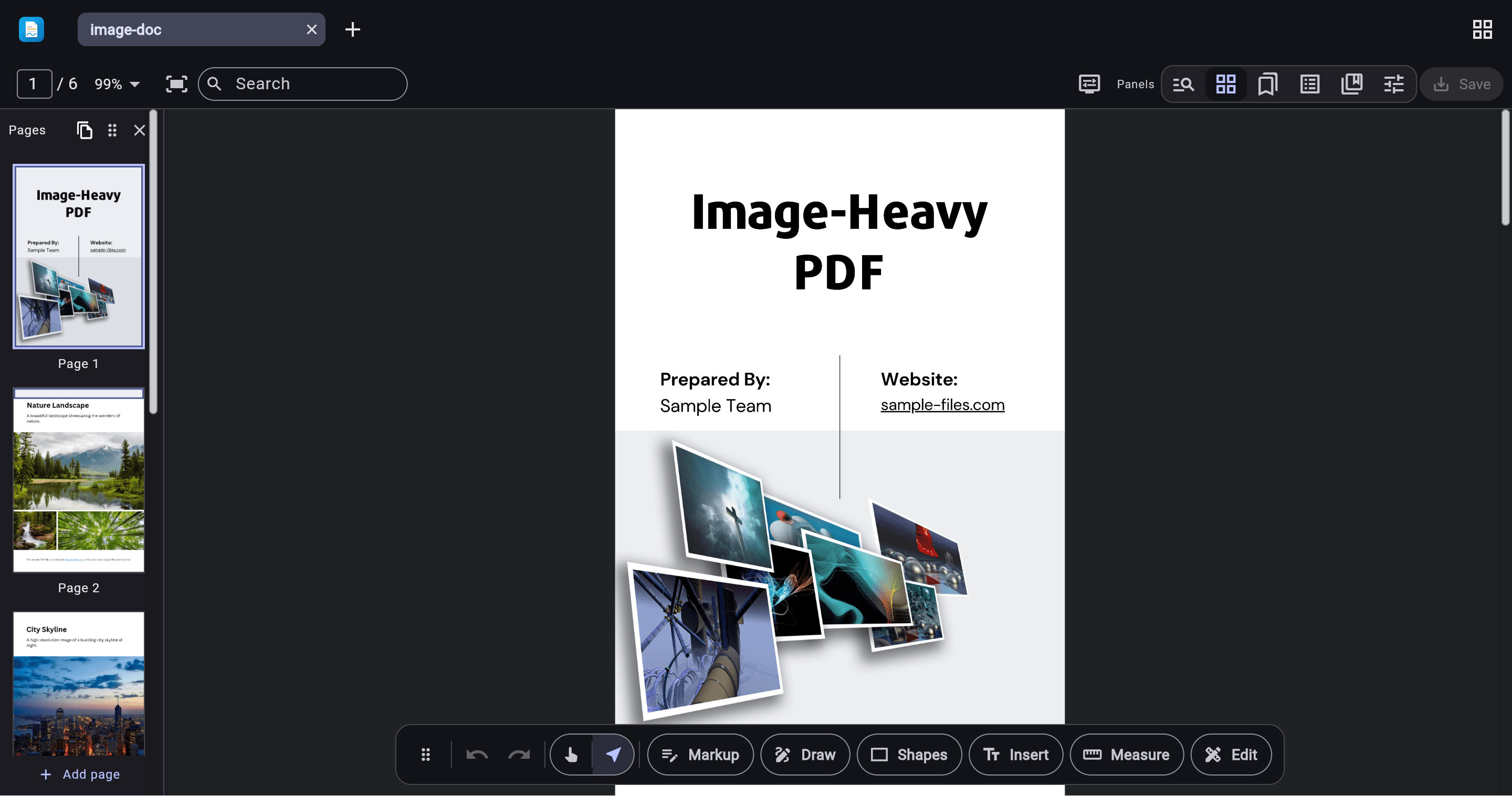
Task: Click the redo arrow icon
Action: pyautogui.click(x=519, y=755)
